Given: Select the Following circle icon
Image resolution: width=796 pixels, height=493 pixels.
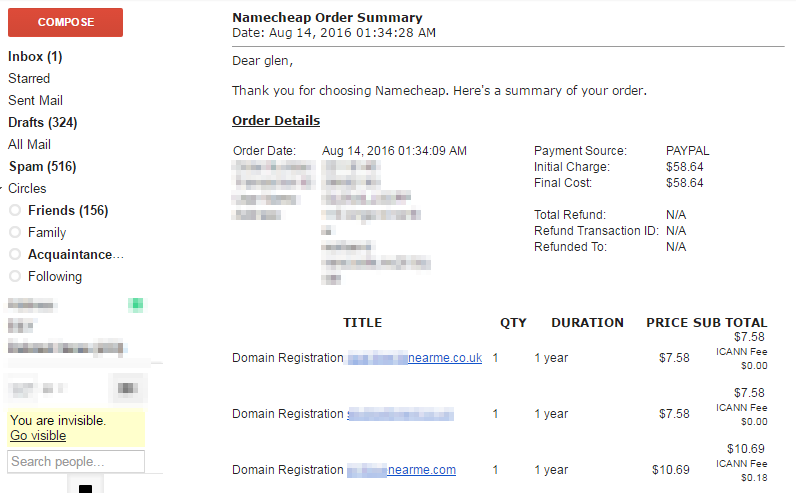Looking at the screenshot, I should tap(15, 277).
